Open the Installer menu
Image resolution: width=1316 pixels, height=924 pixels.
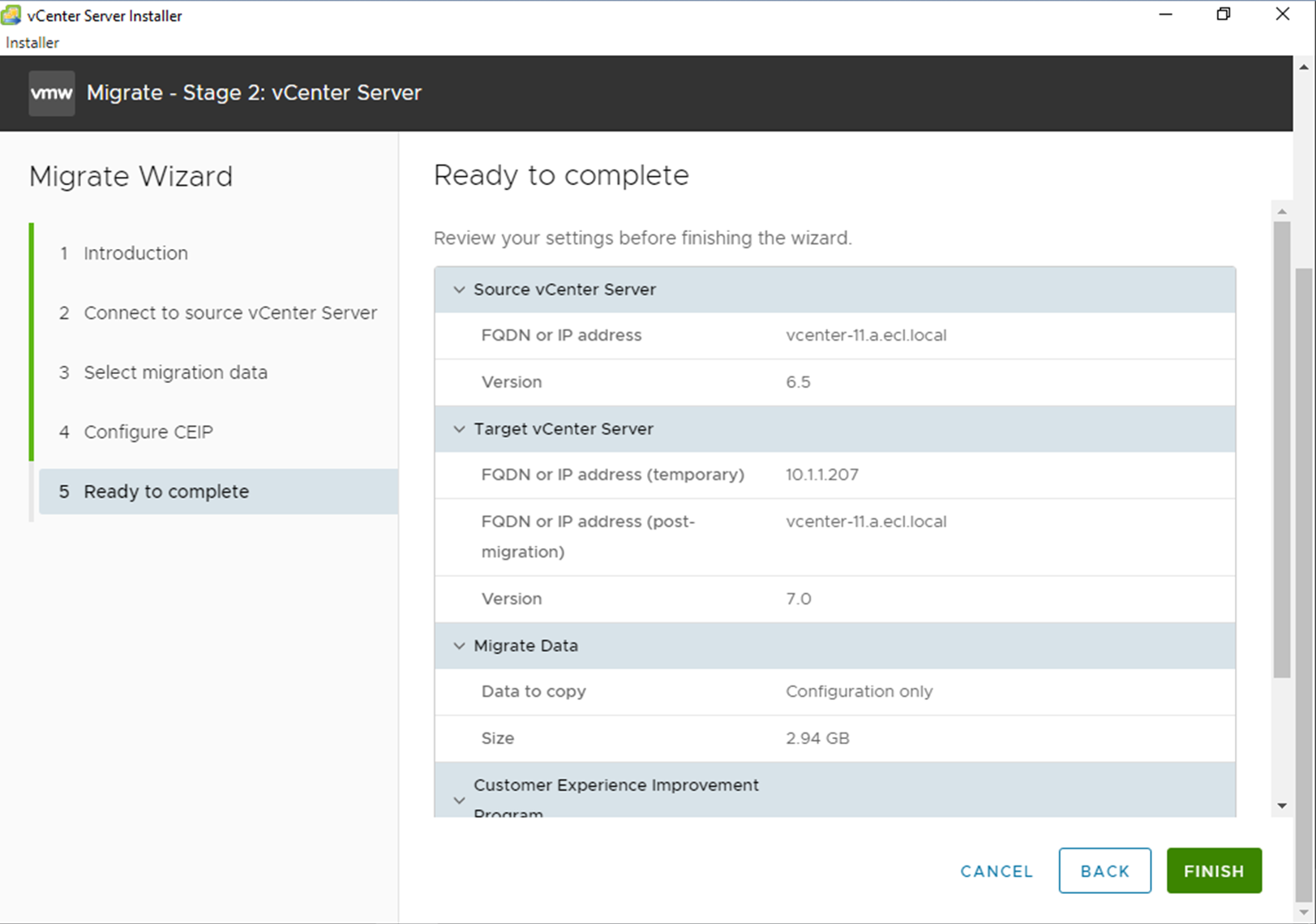pos(32,43)
